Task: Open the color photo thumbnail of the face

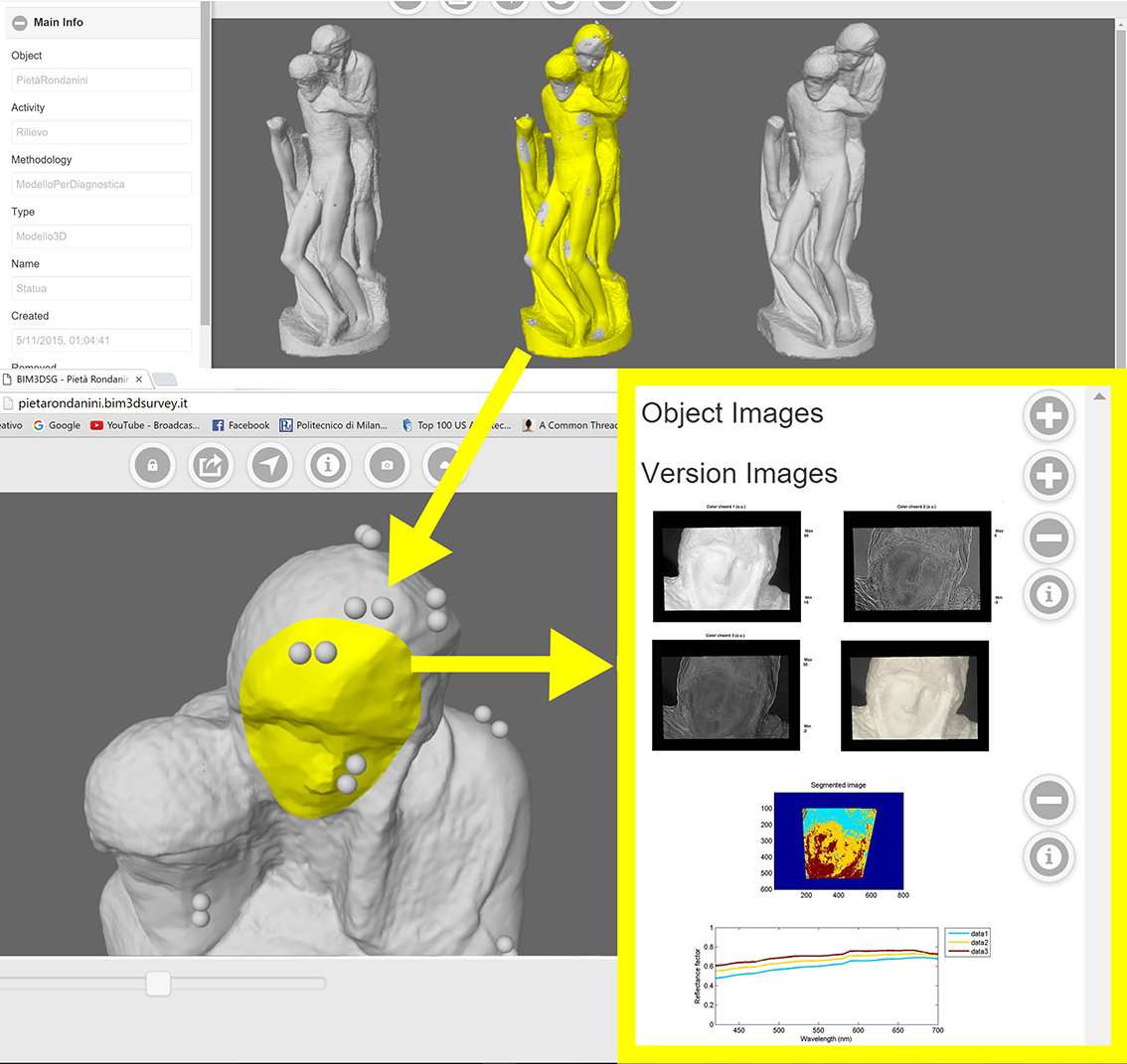Action: pos(915,696)
